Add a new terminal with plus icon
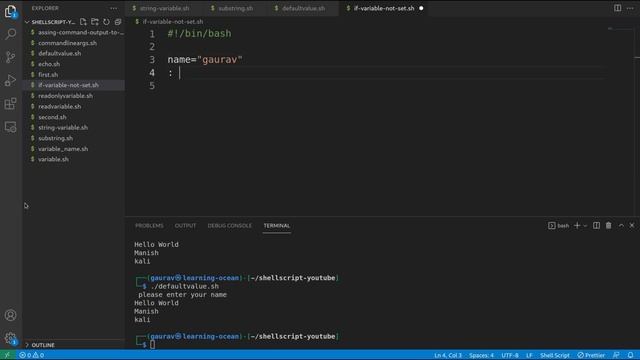Viewport: 640px width, 360px height. 577,225
